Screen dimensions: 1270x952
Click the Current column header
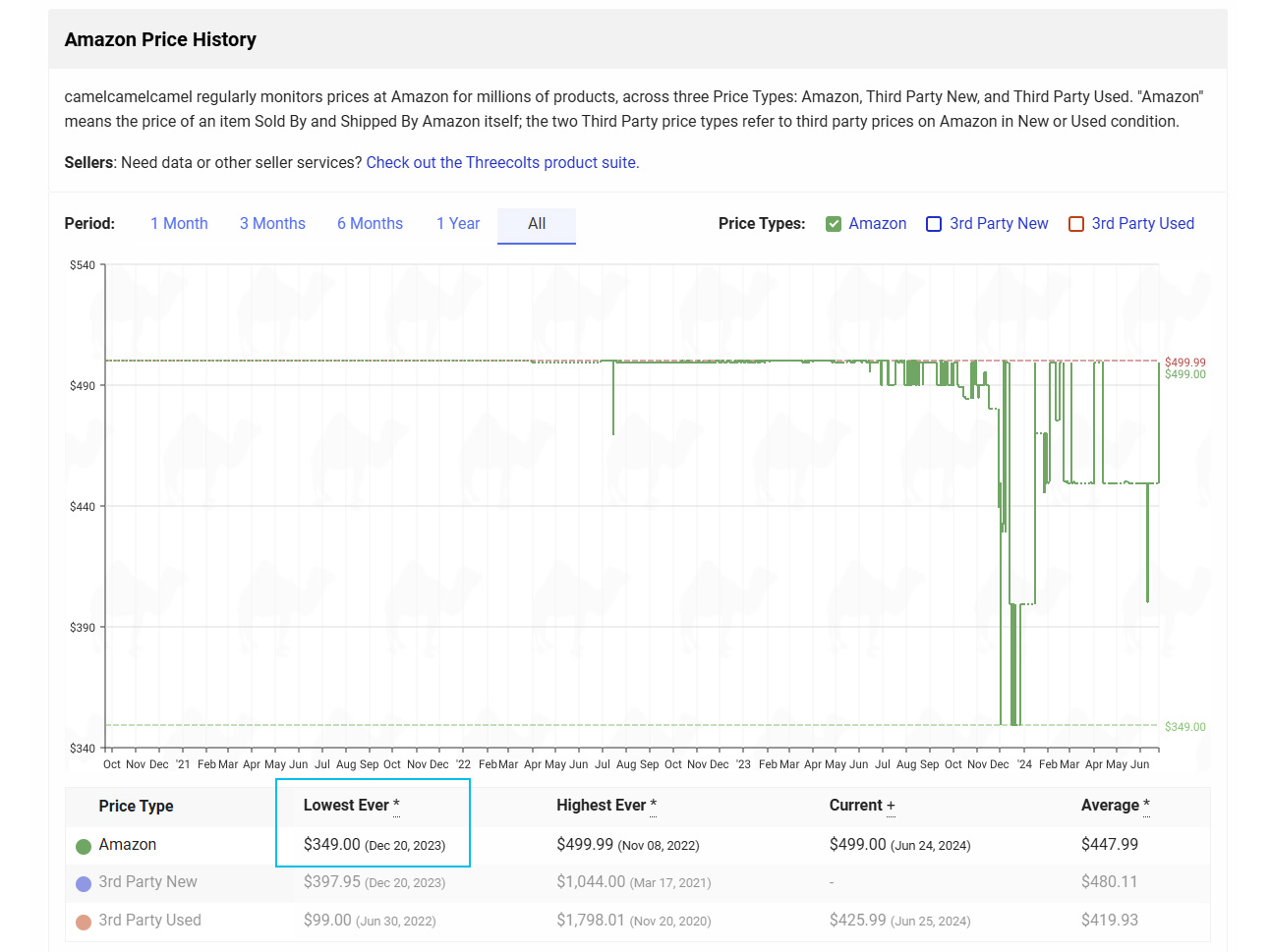pos(861,806)
